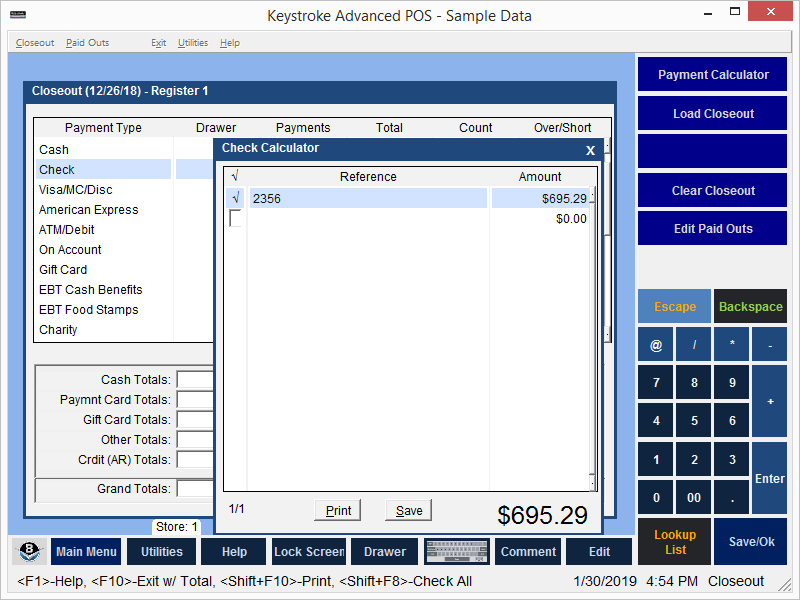Click the $0.00 amount field
The width and height of the screenshot is (800, 600).
point(540,219)
